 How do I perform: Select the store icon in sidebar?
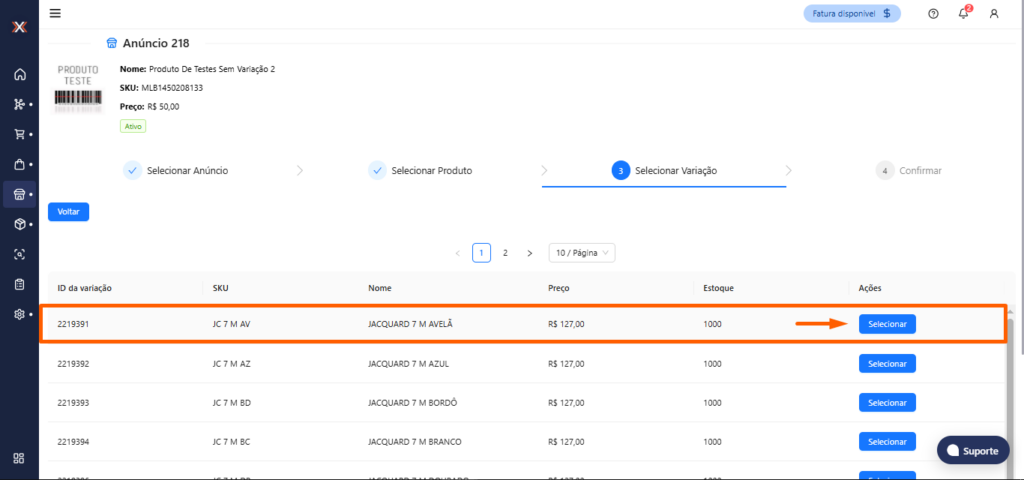coord(19,194)
